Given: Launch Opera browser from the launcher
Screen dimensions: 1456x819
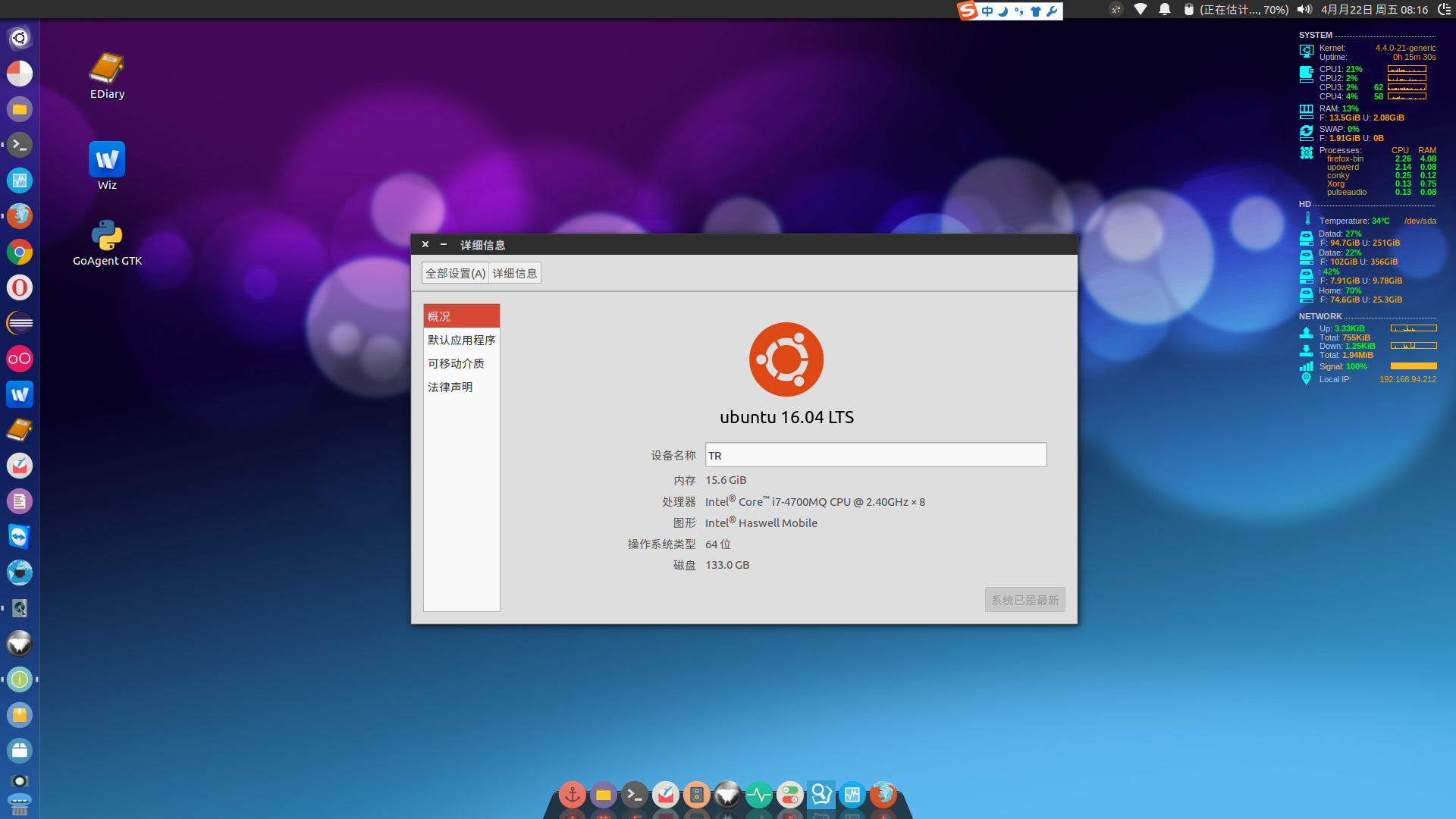Looking at the screenshot, I should (20, 287).
